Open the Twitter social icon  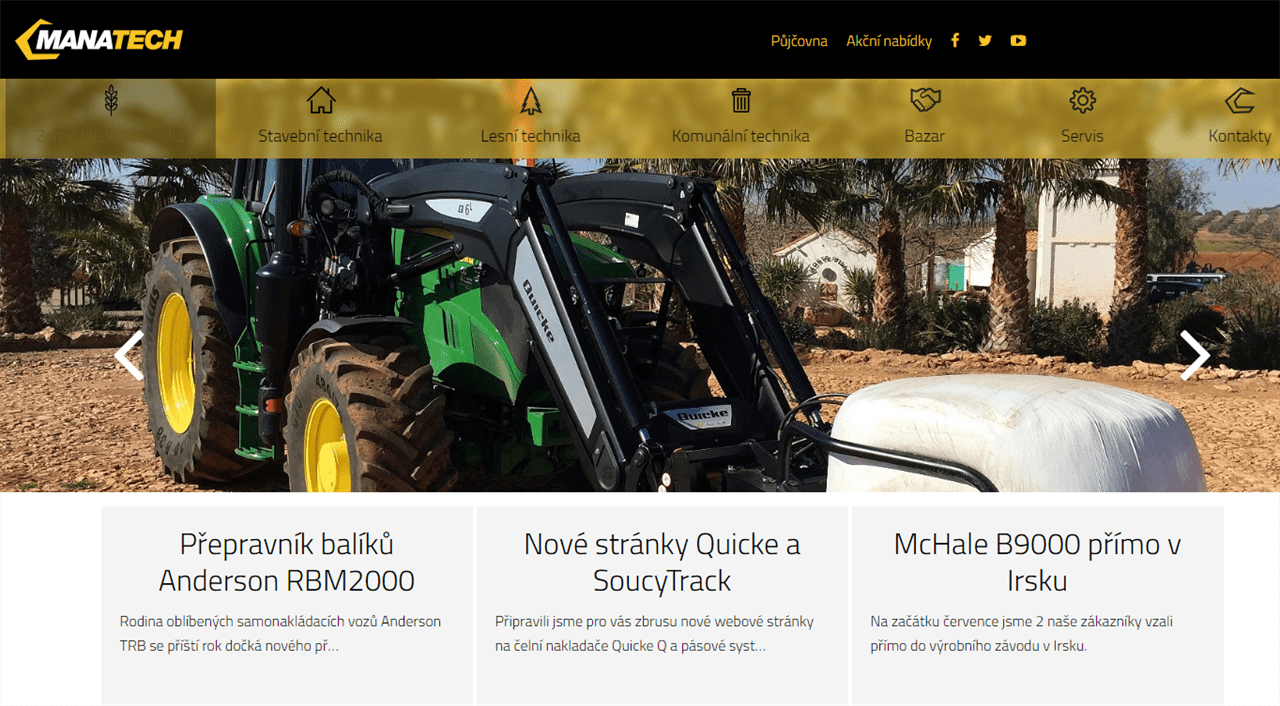(985, 41)
